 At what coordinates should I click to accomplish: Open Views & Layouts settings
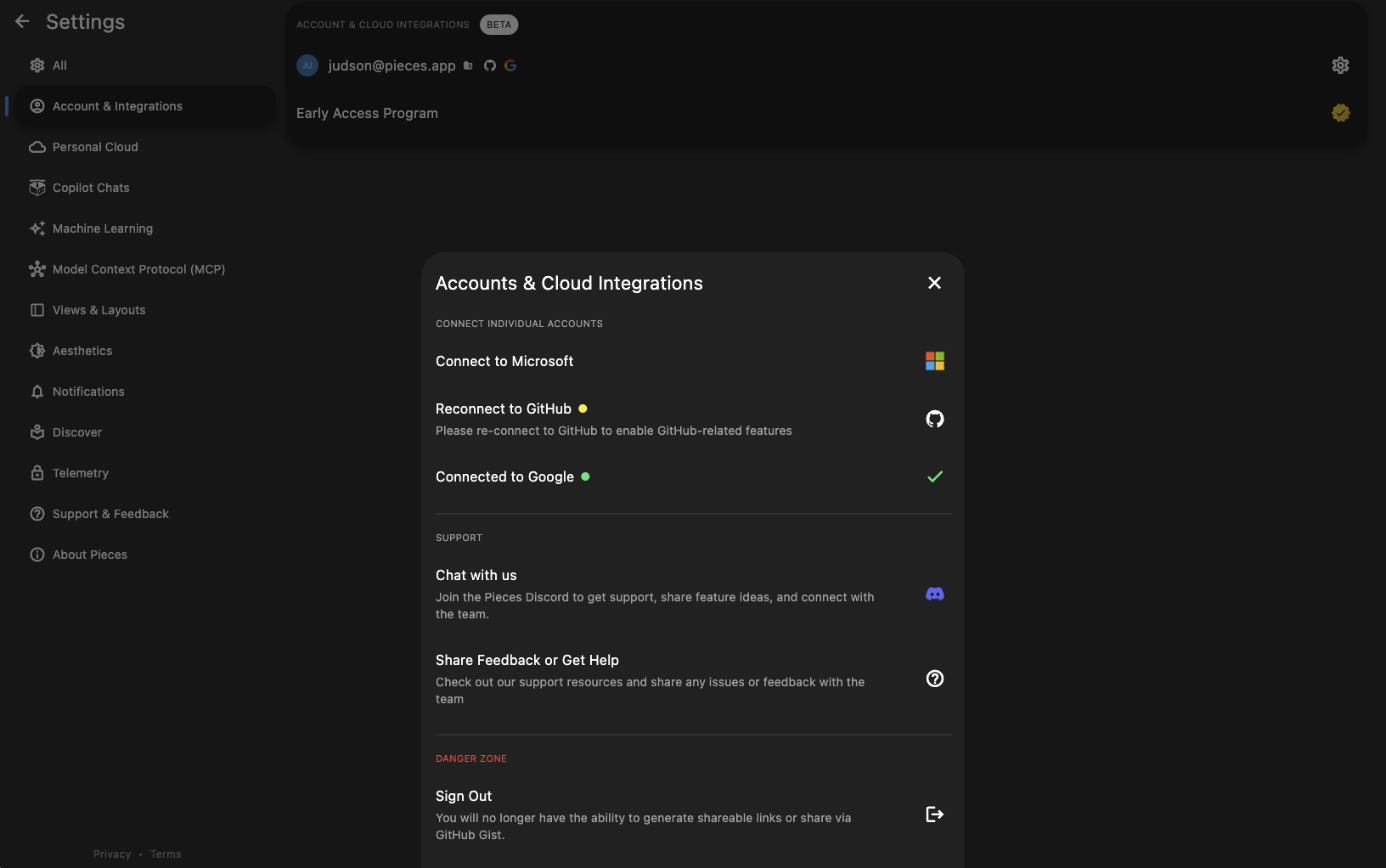pos(145,310)
